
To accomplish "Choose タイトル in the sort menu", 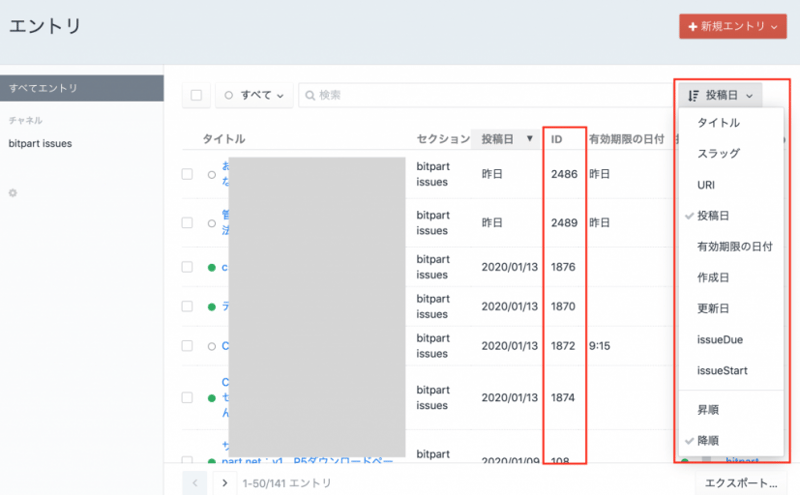I will point(718,123).
